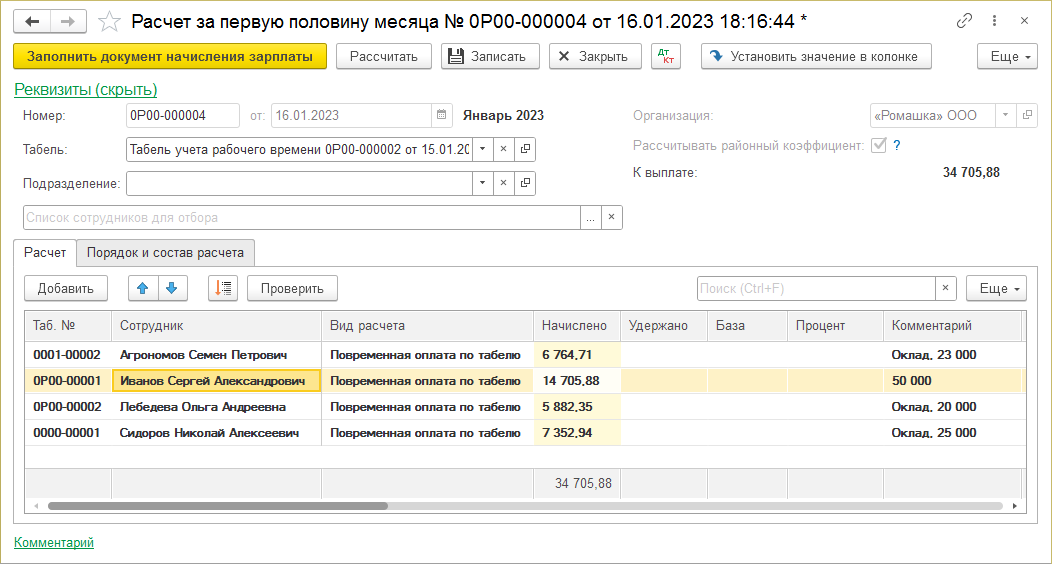Screen dimensions: 1052x564
Task: Click the Поиск (Ctrl+F) field
Action: (x=816, y=288)
